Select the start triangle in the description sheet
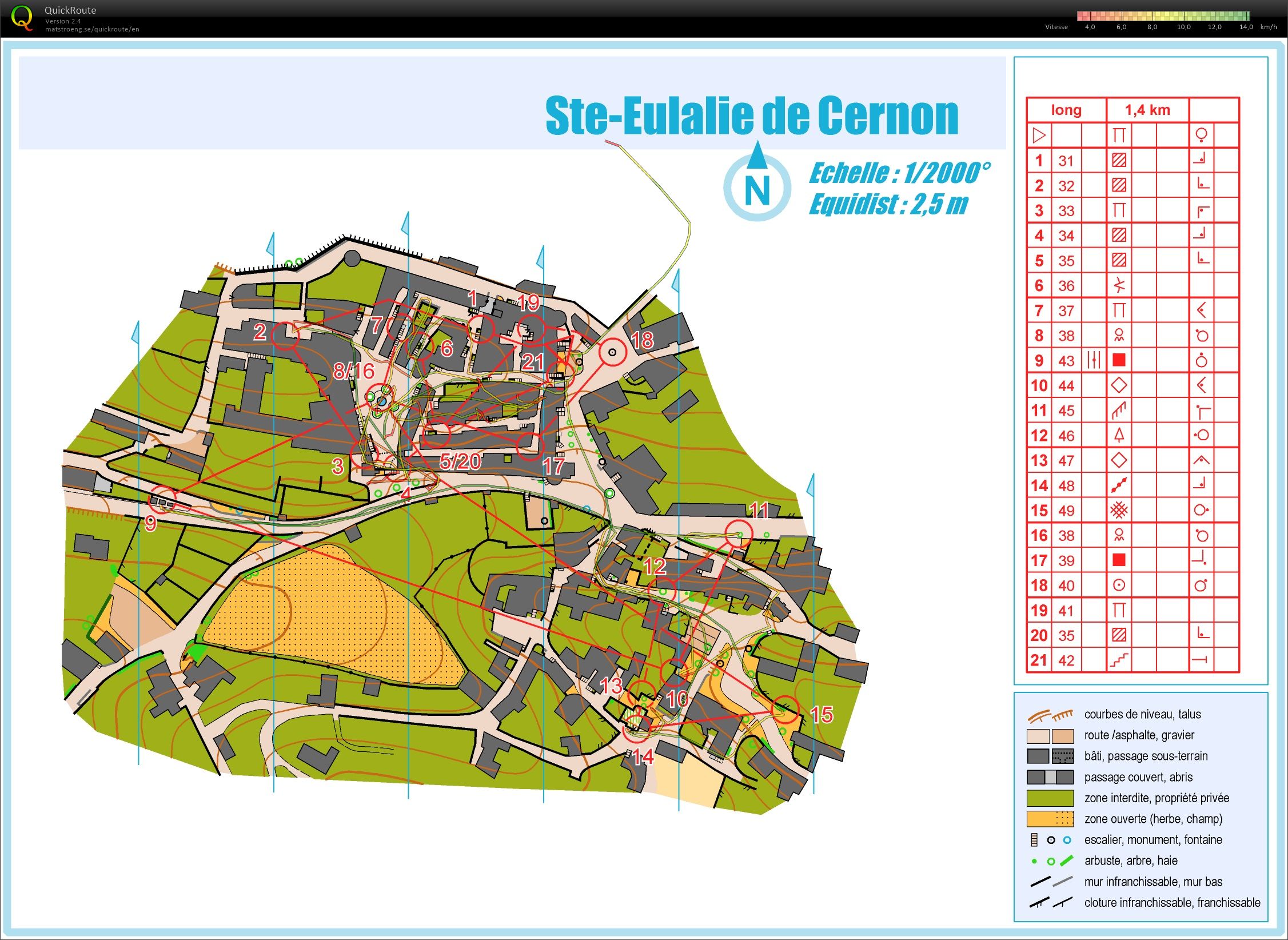 click(x=1039, y=136)
